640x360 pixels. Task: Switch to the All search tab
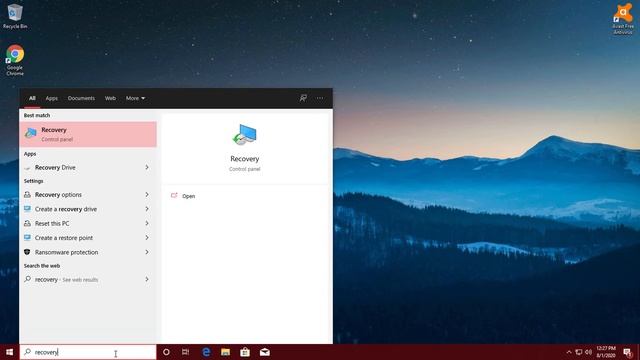(32, 98)
